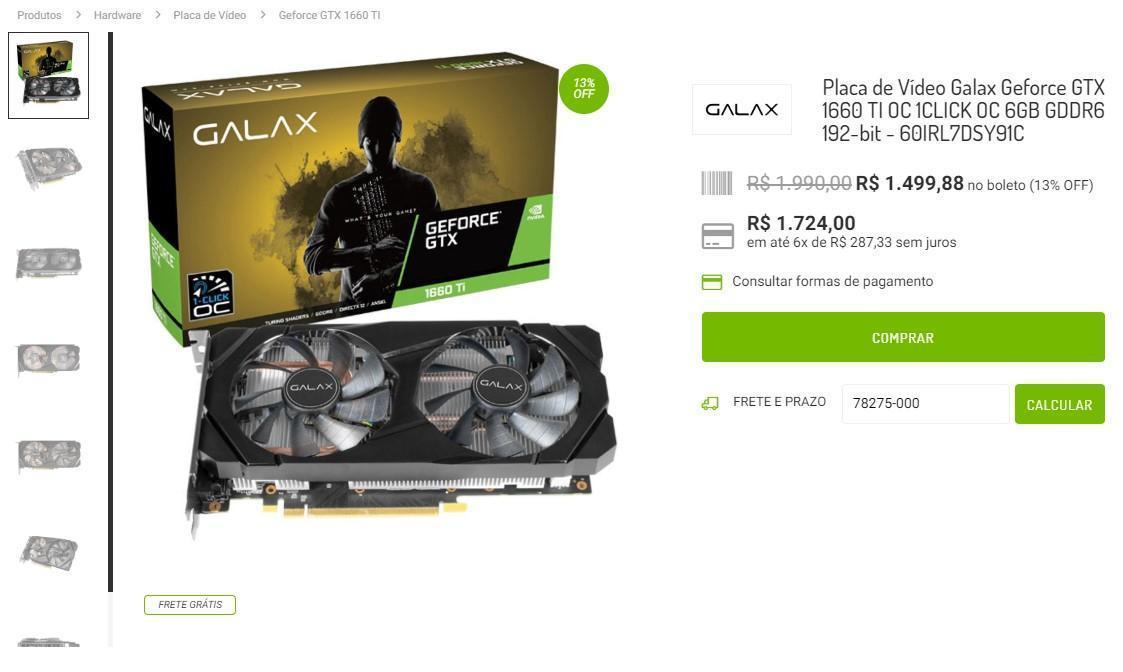Select the fourth thumbnail showing front fans
Screen dimensions: 1123x672
point(49,359)
